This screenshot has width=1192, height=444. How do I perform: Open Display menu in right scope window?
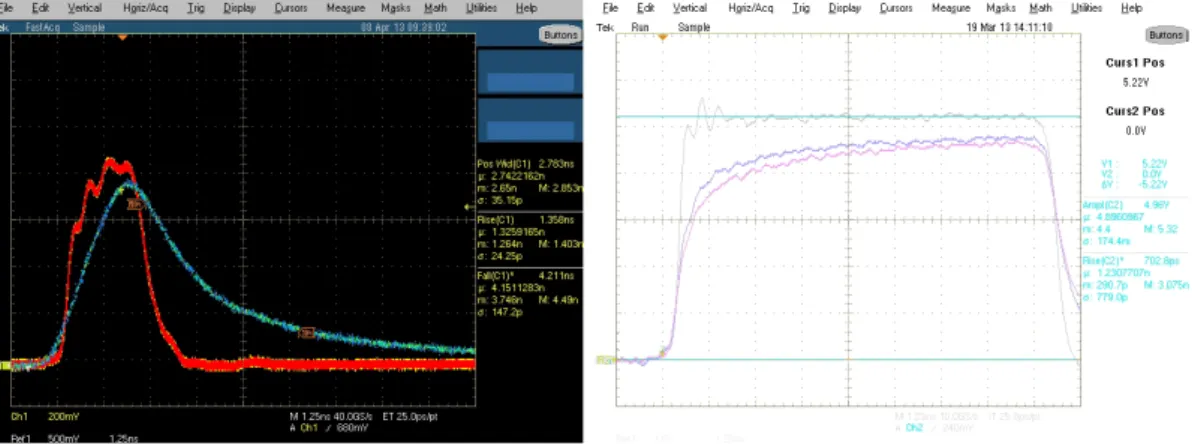[845, 8]
